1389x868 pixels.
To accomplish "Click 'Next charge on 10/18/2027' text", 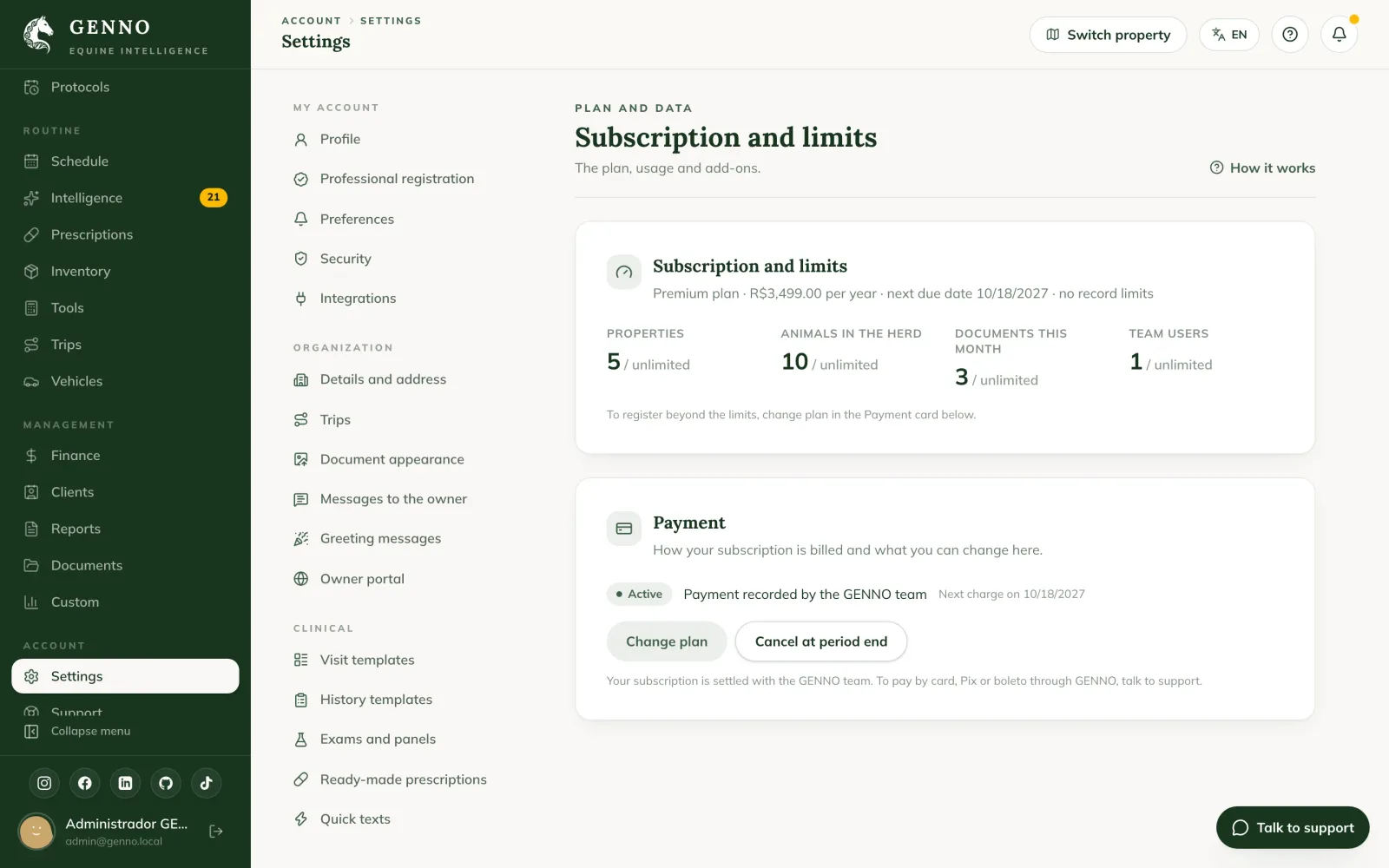I will [1011, 595].
